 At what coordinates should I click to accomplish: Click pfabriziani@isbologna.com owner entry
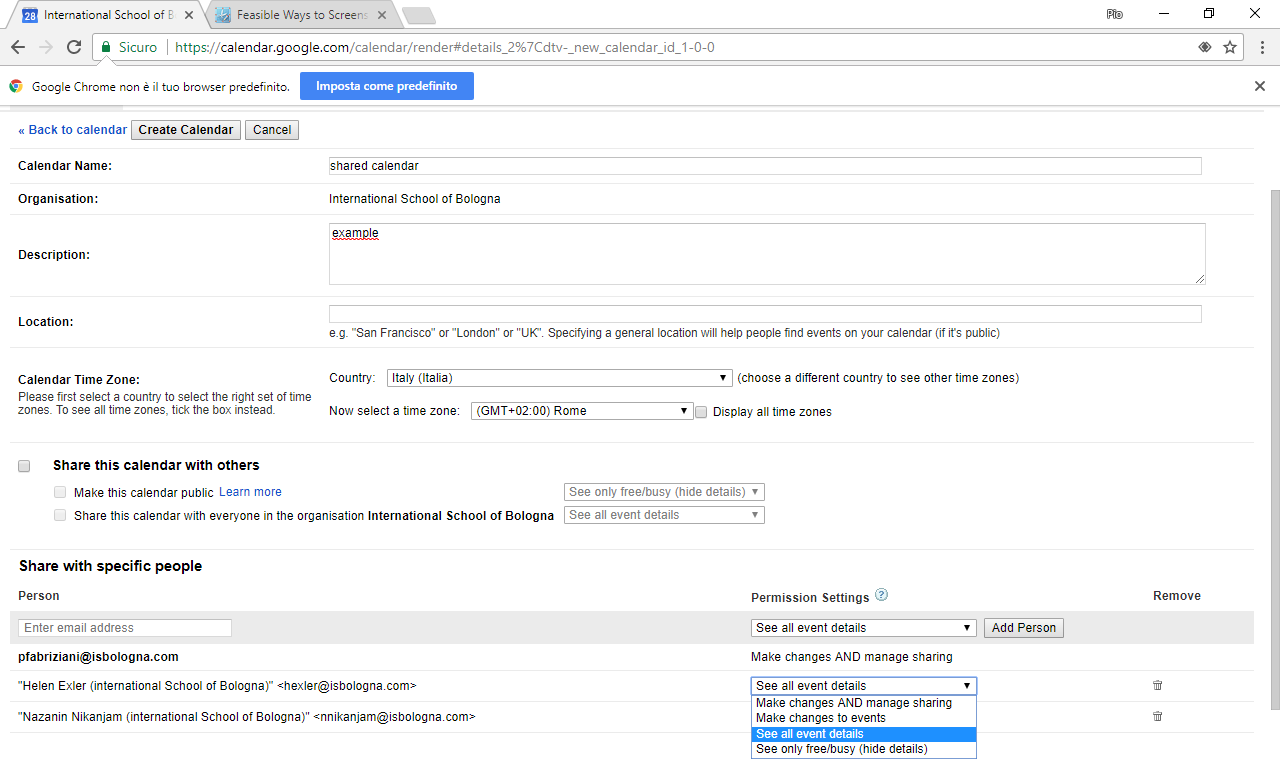point(98,657)
